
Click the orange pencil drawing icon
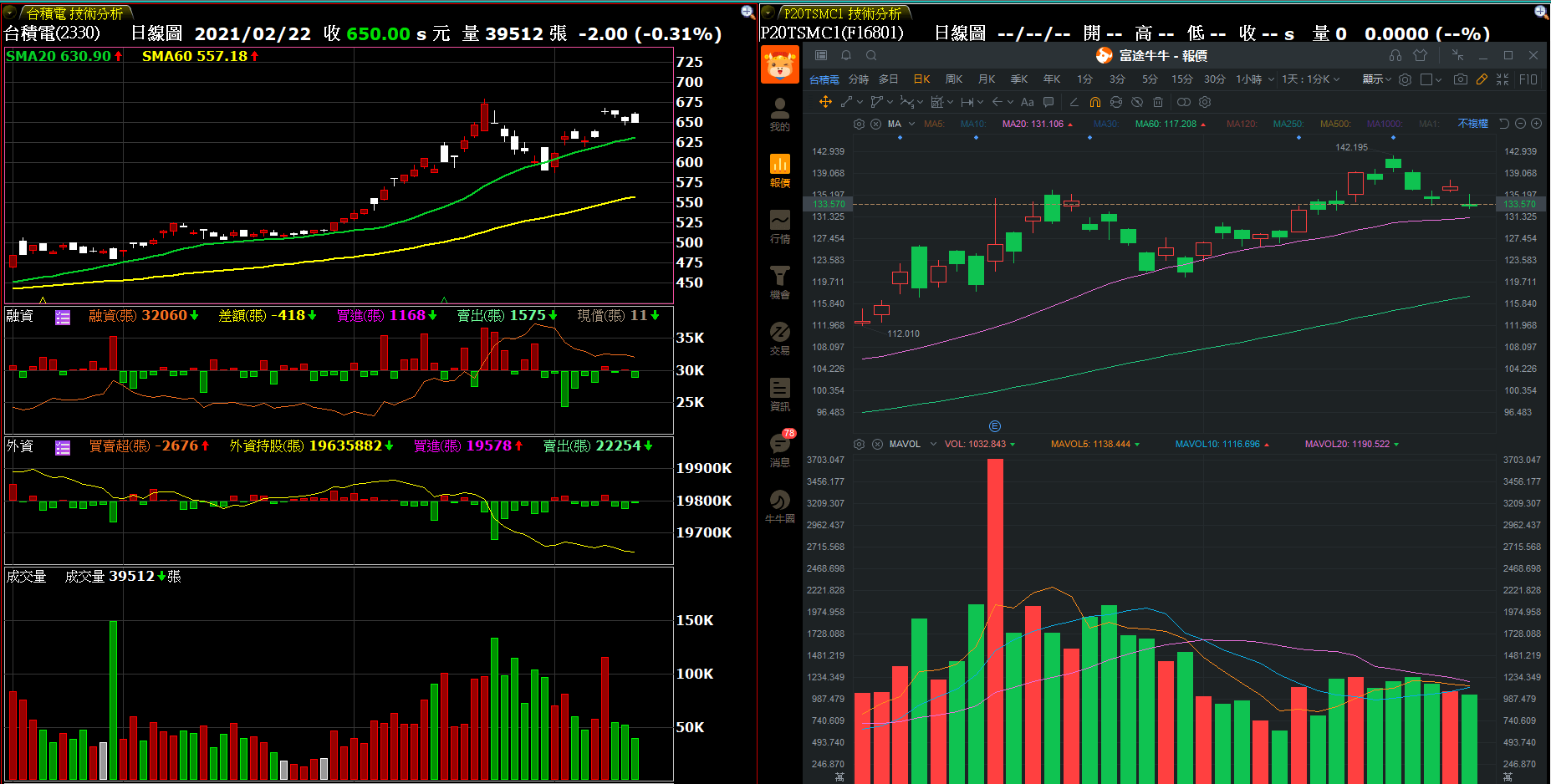(1482, 79)
